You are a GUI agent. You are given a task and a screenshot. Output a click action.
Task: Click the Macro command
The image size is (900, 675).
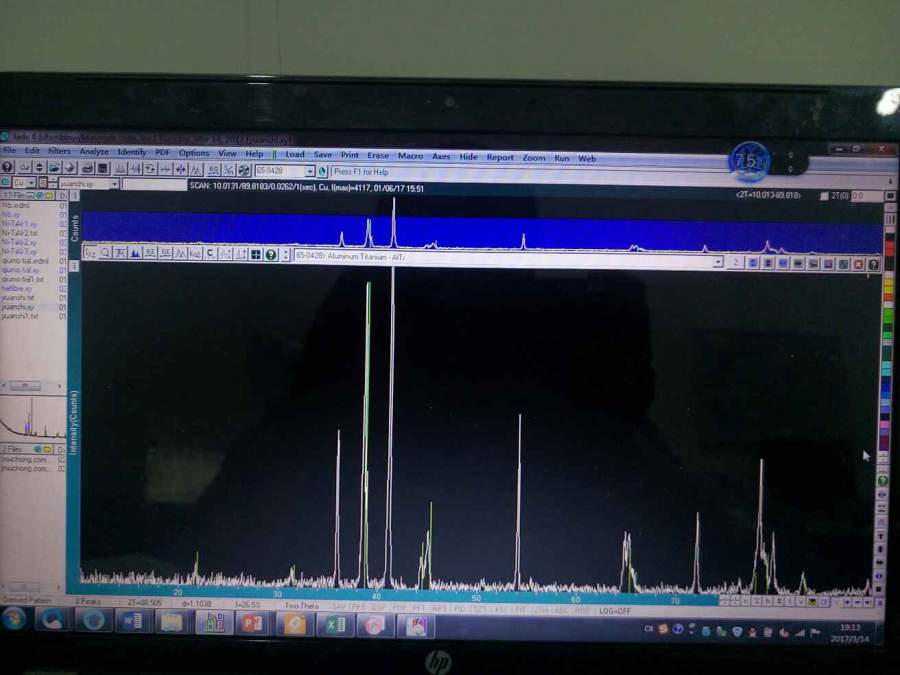pos(410,156)
